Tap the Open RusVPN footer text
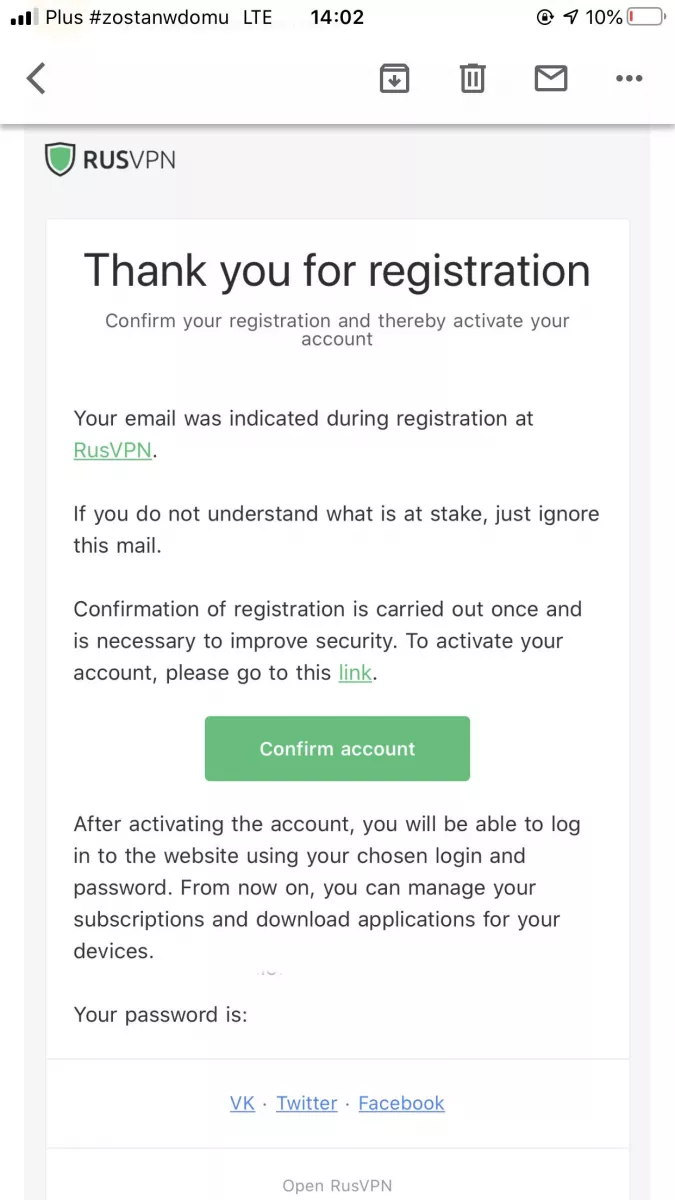Screen dimensions: 675x1200 (x=337, y=1186)
